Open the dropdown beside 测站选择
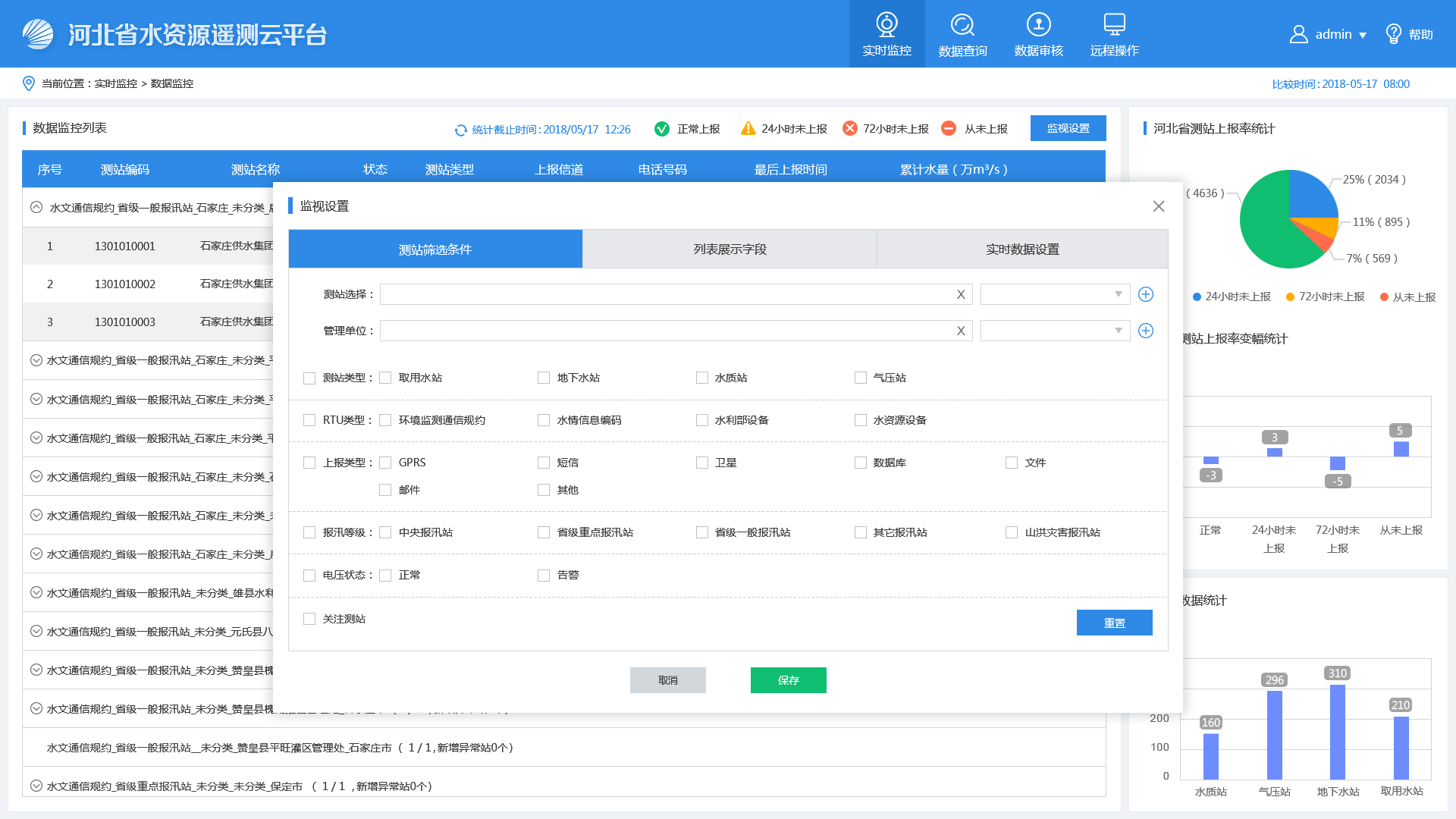The height and width of the screenshot is (819, 1456). click(x=1055, y=294)
